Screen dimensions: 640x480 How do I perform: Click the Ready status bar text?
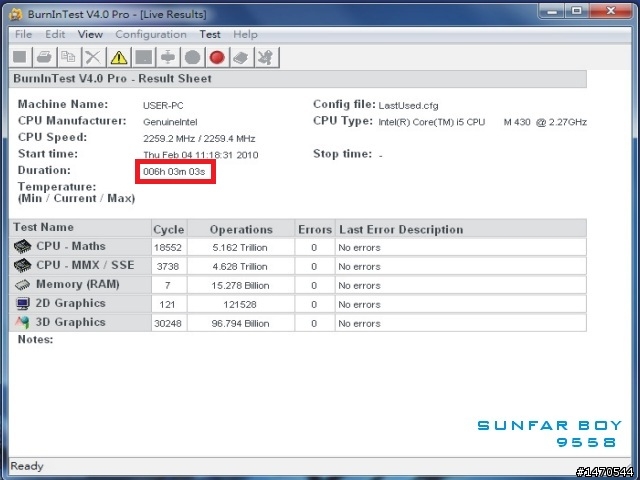tap(27, 466)
